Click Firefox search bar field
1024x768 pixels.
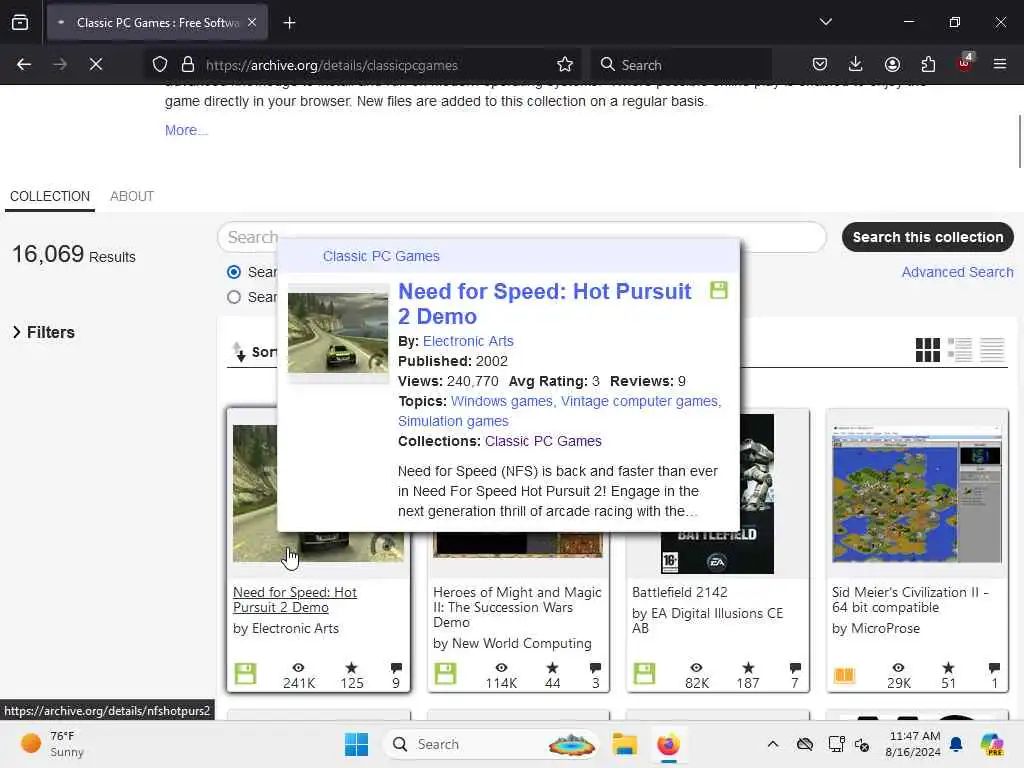681,64
